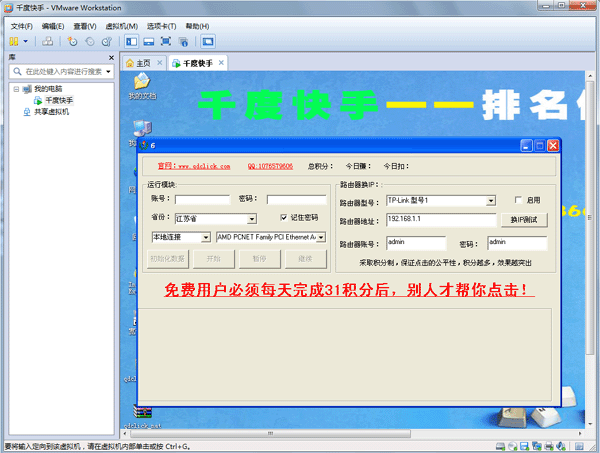Click the 开始 button
This screenshot has width=600, height=453.
[x=214, y=259]
